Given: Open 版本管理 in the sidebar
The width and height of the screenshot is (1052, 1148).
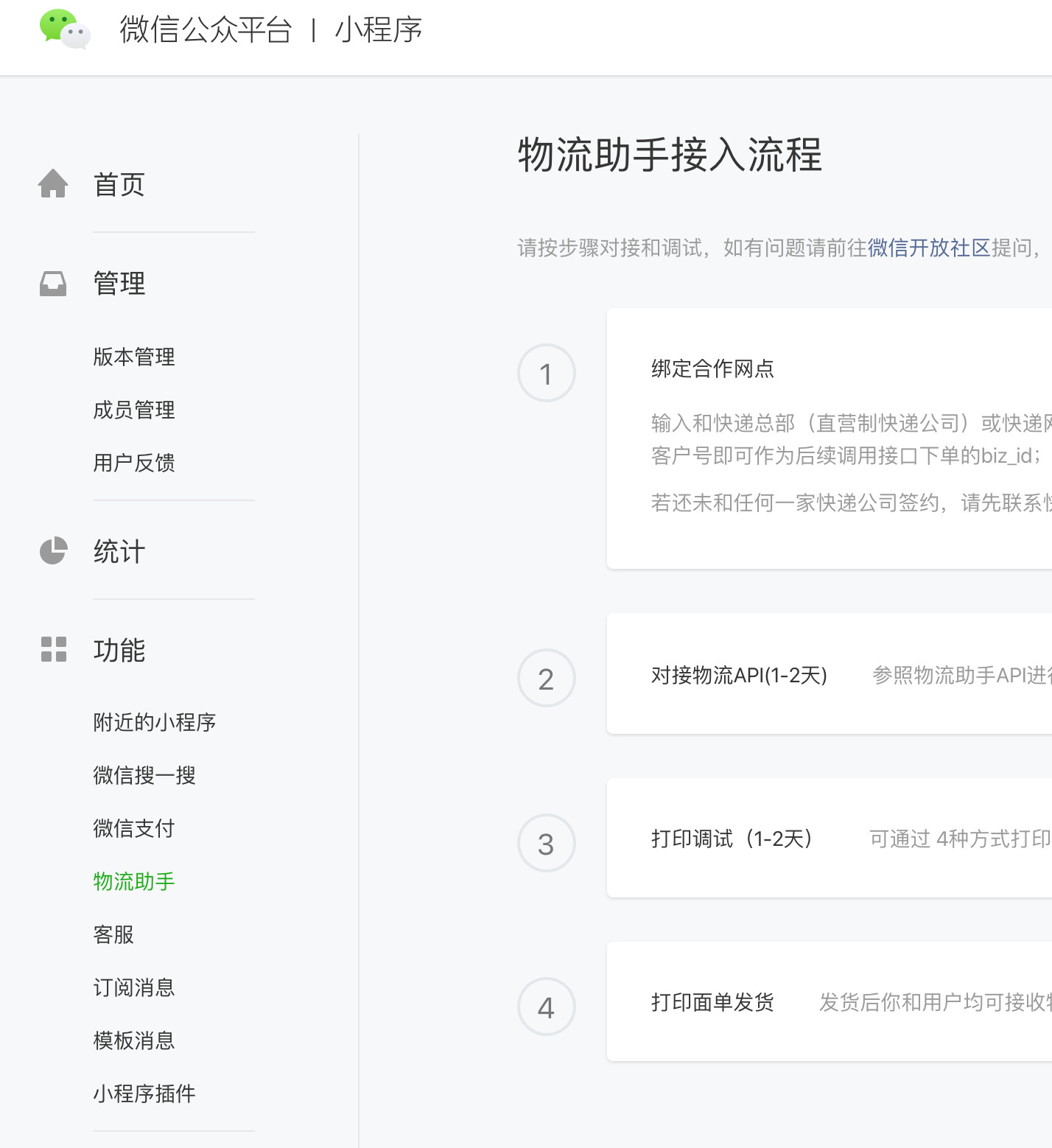Looking at the screenshot, I should 134,357.
